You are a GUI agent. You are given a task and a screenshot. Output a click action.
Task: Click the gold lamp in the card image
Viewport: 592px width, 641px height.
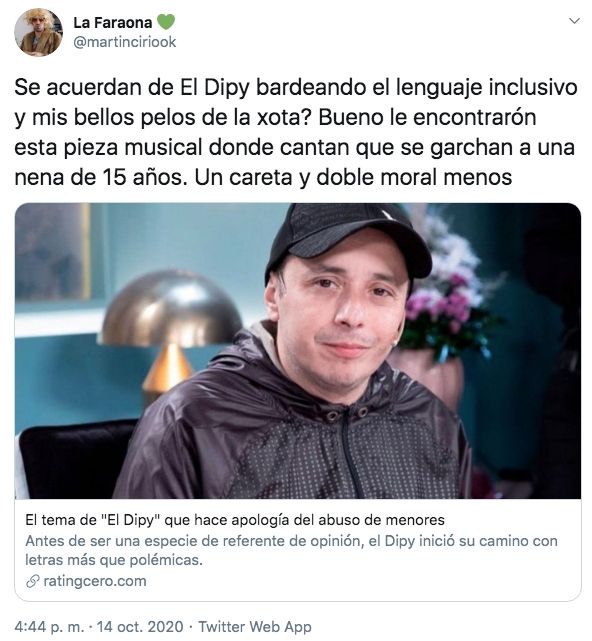click(170, 329)
